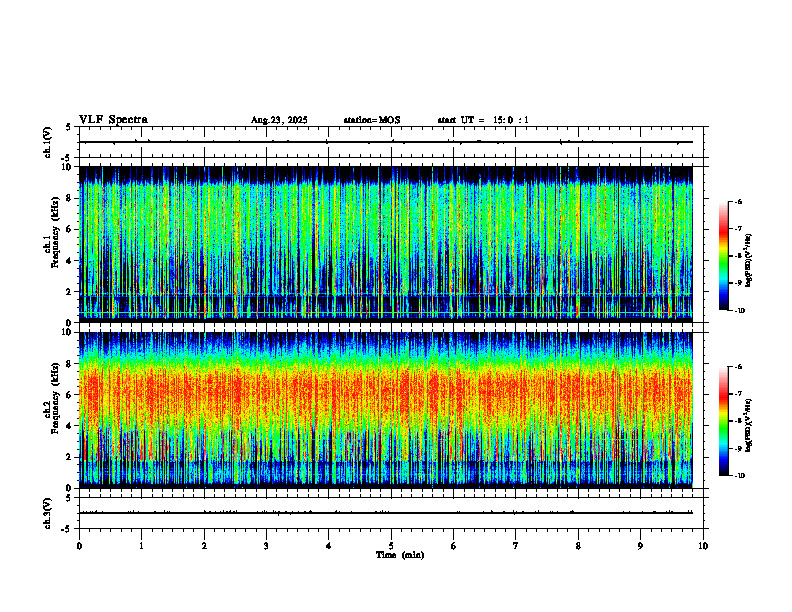The width and height of the screenshot is (792, 612).
Task: Click the ch.2 color scale bar
Action: pos(723,421)
